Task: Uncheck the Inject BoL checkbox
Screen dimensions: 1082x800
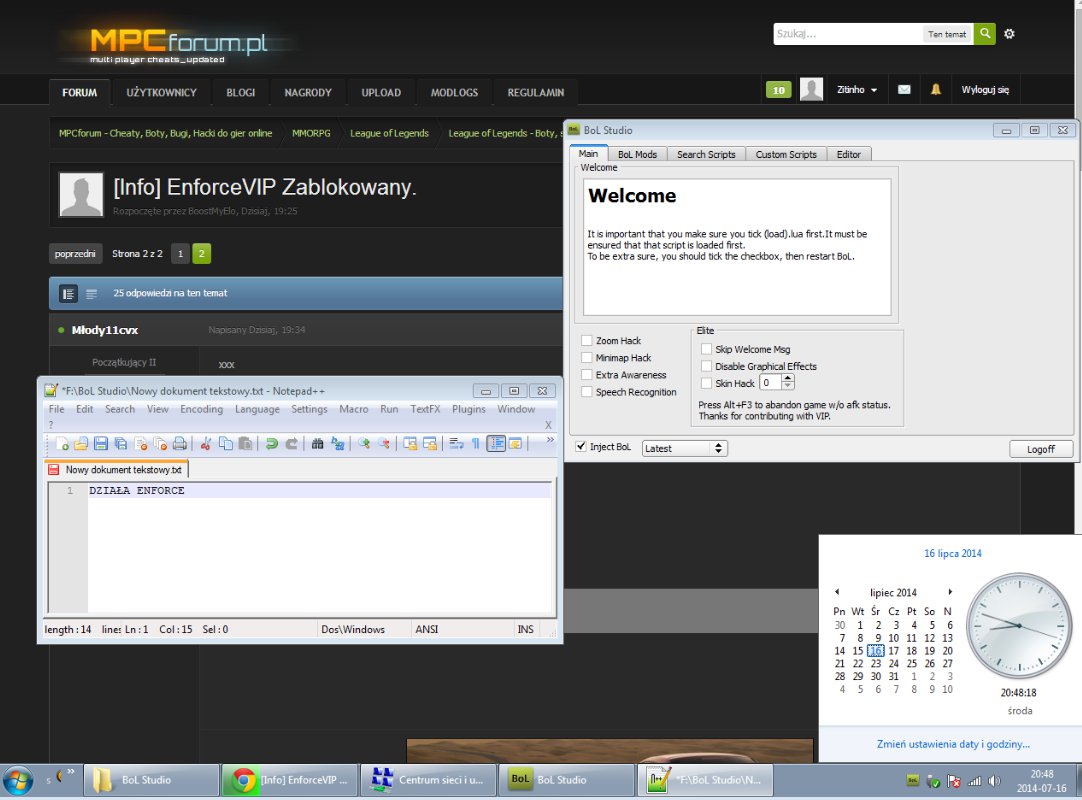Action: tap(581, 447)
